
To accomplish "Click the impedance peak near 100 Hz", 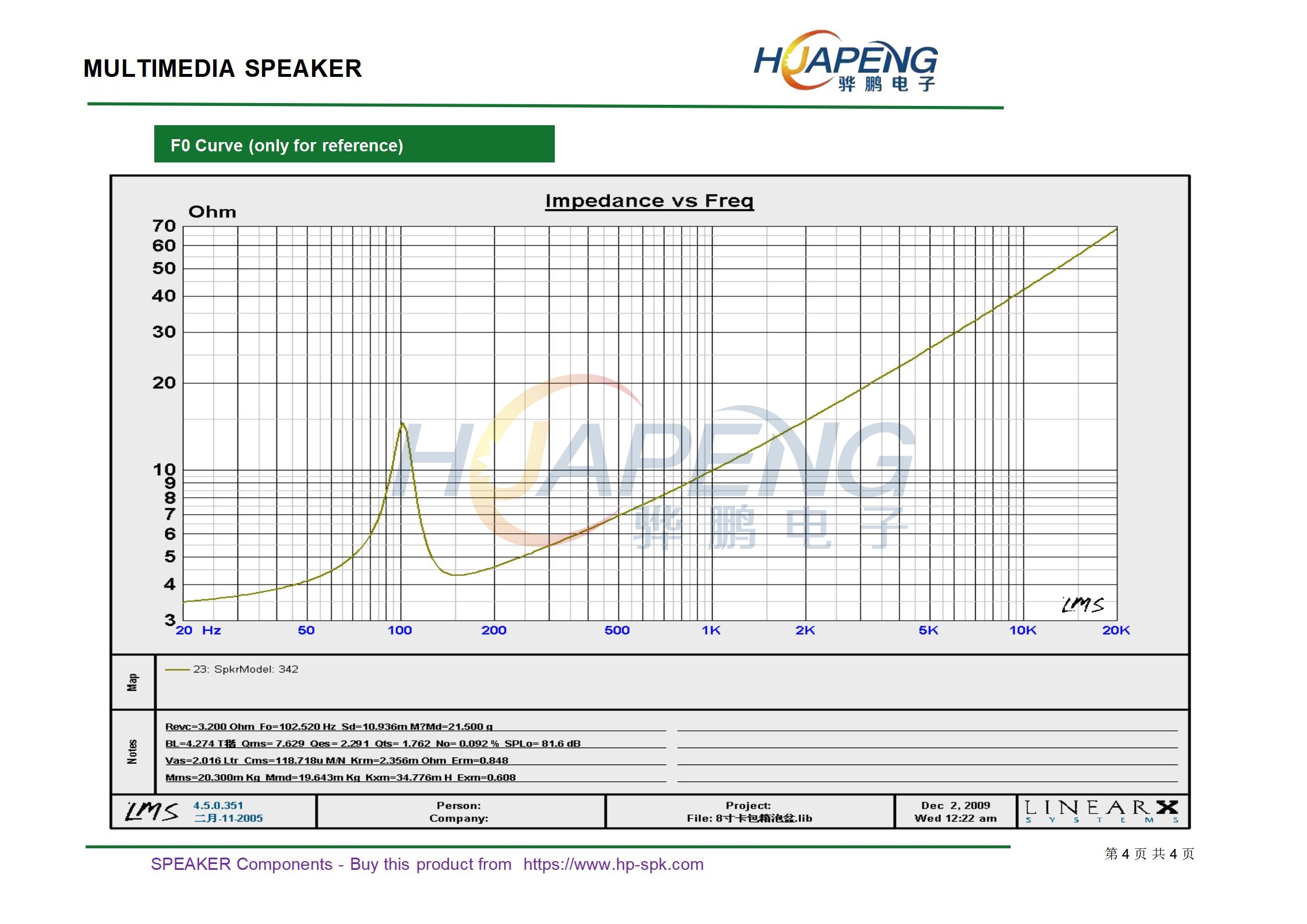I will 402,423.
